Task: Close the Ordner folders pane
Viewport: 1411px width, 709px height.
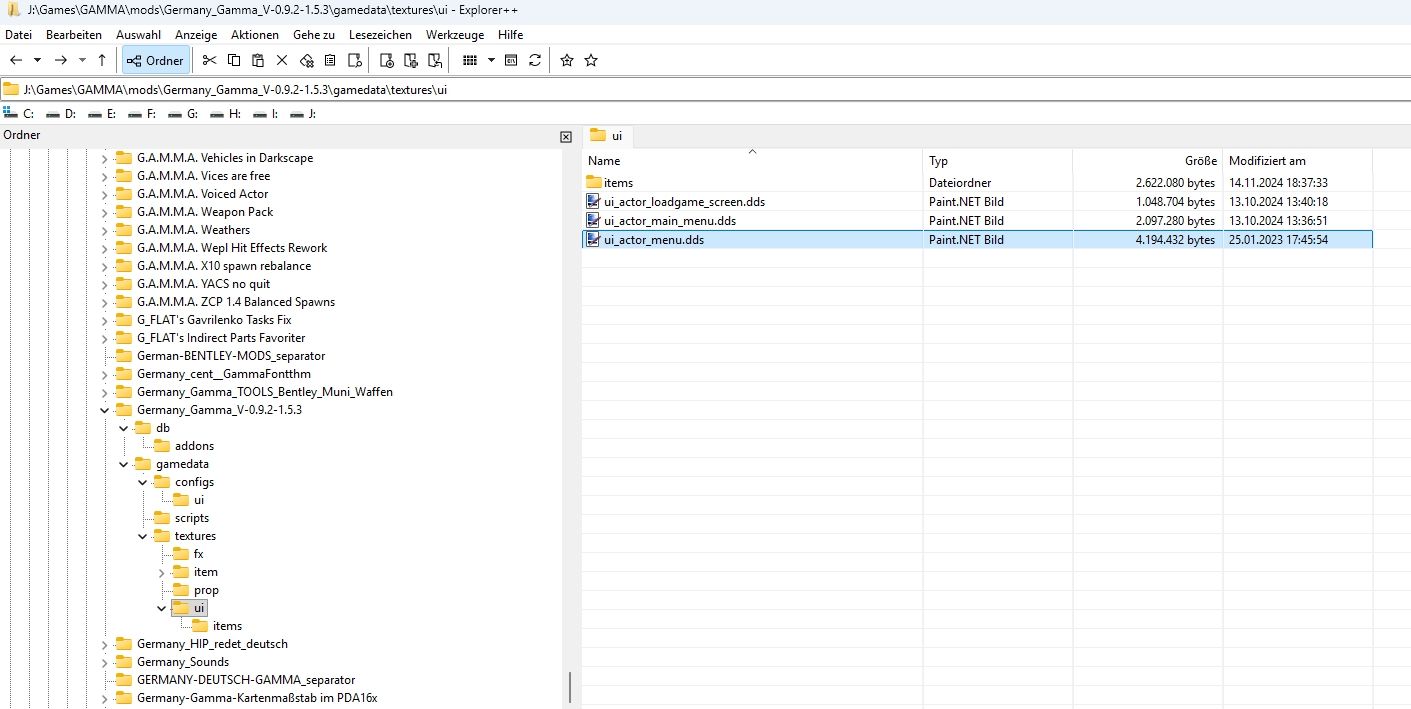Action: coord(566,137)
